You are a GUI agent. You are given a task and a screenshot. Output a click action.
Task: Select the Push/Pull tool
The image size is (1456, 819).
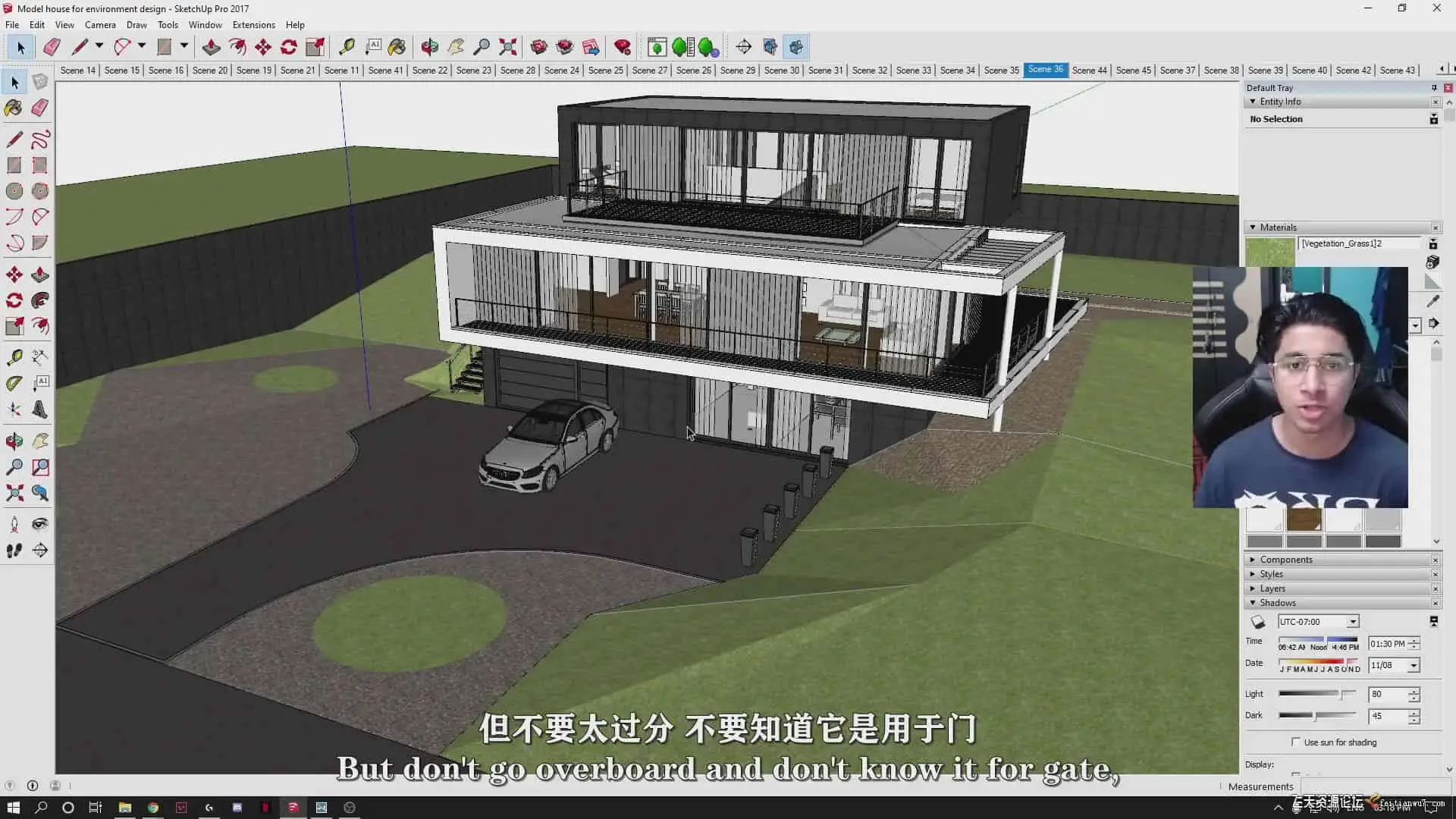(x=40, y=275)
